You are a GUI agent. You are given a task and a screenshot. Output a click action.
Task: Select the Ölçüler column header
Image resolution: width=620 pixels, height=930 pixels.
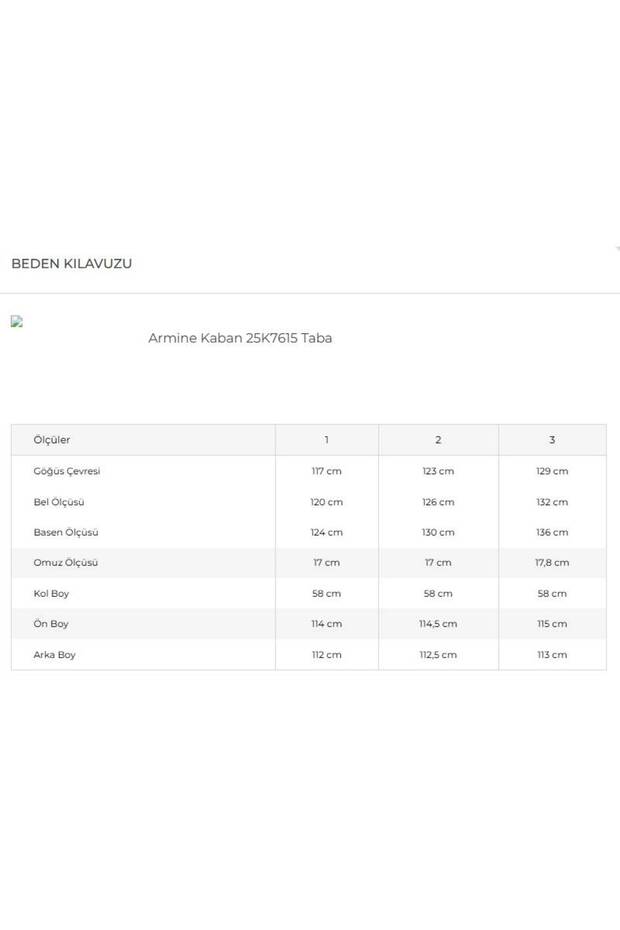(x=52, y=440)
